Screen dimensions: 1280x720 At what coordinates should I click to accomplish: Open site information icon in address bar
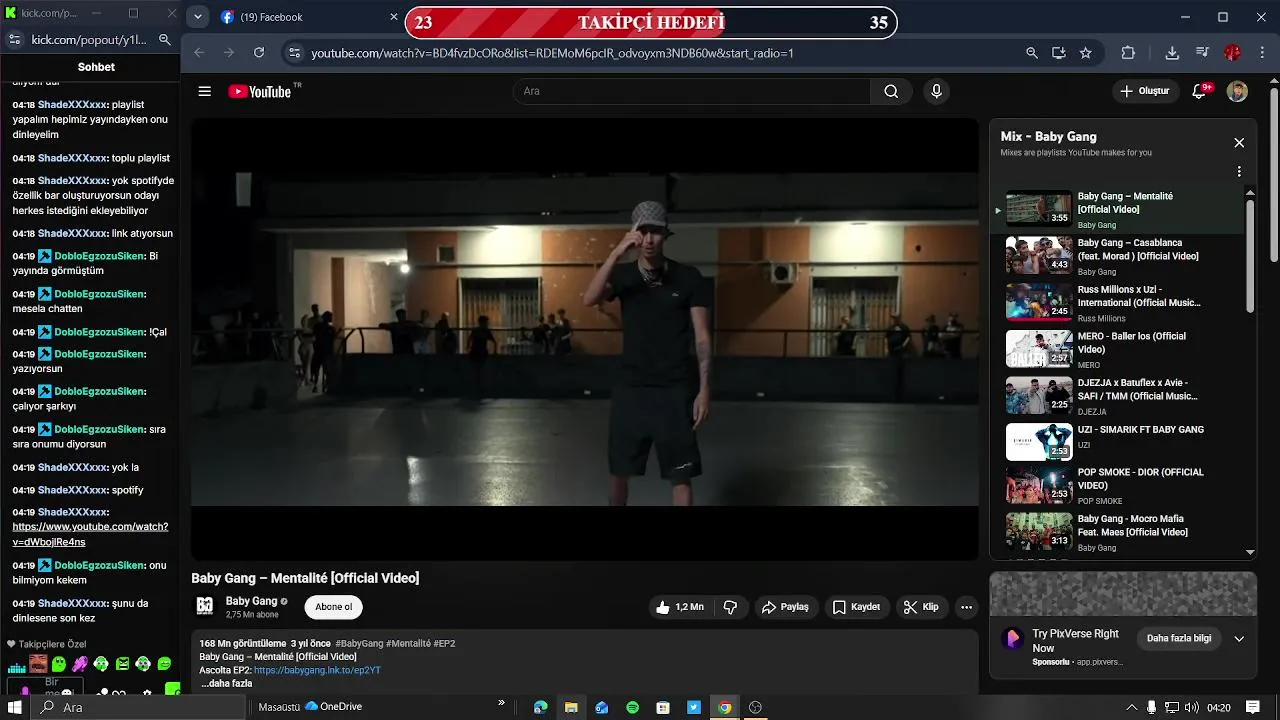point(293,53)
